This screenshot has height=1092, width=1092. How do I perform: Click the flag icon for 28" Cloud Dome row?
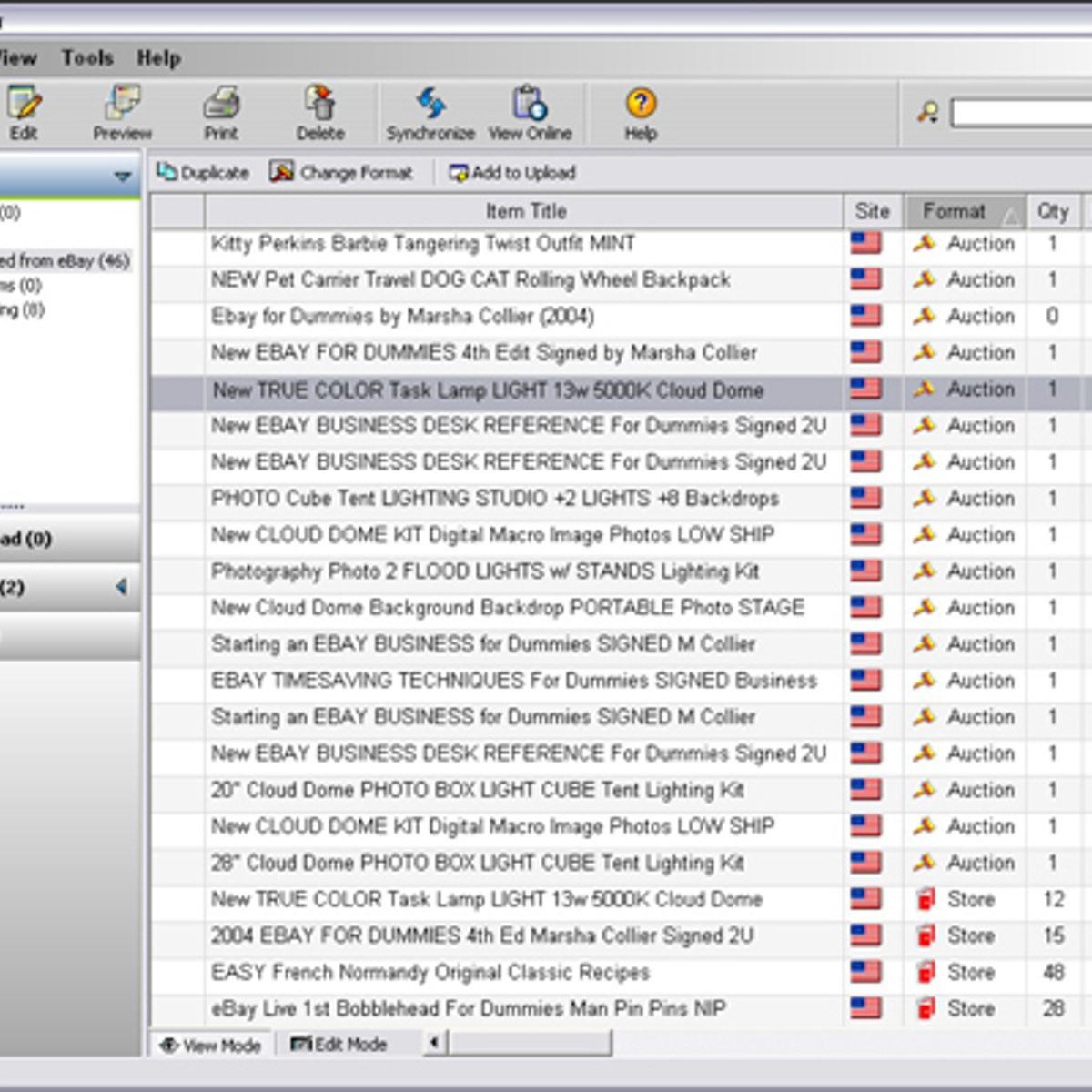pyautogui.click(x=865, y=861)
